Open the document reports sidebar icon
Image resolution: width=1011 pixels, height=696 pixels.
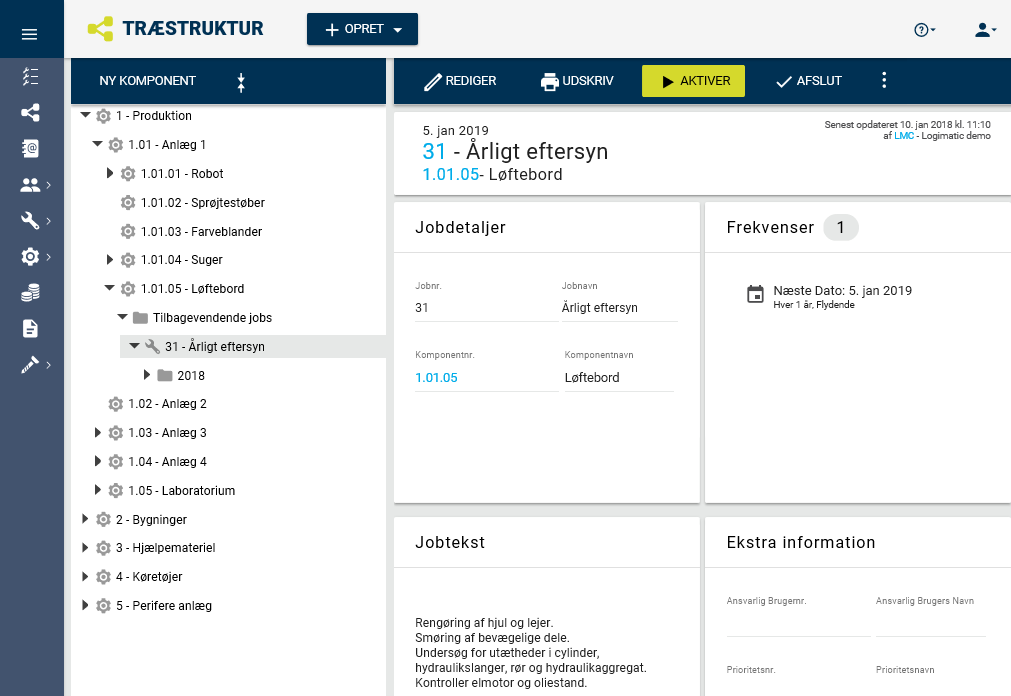coord(30,328)
